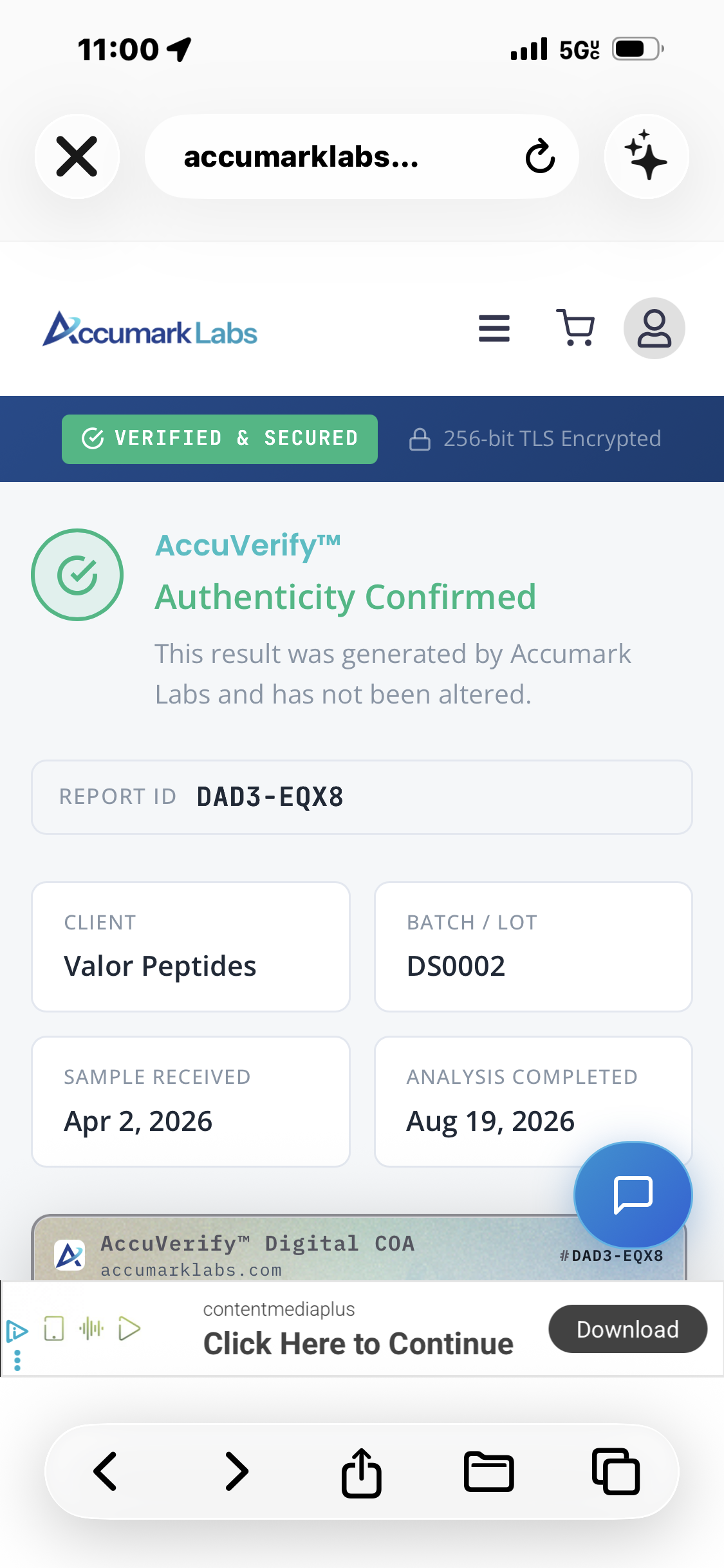Tap the Valor Peptides client card

[x=190, y=947]
